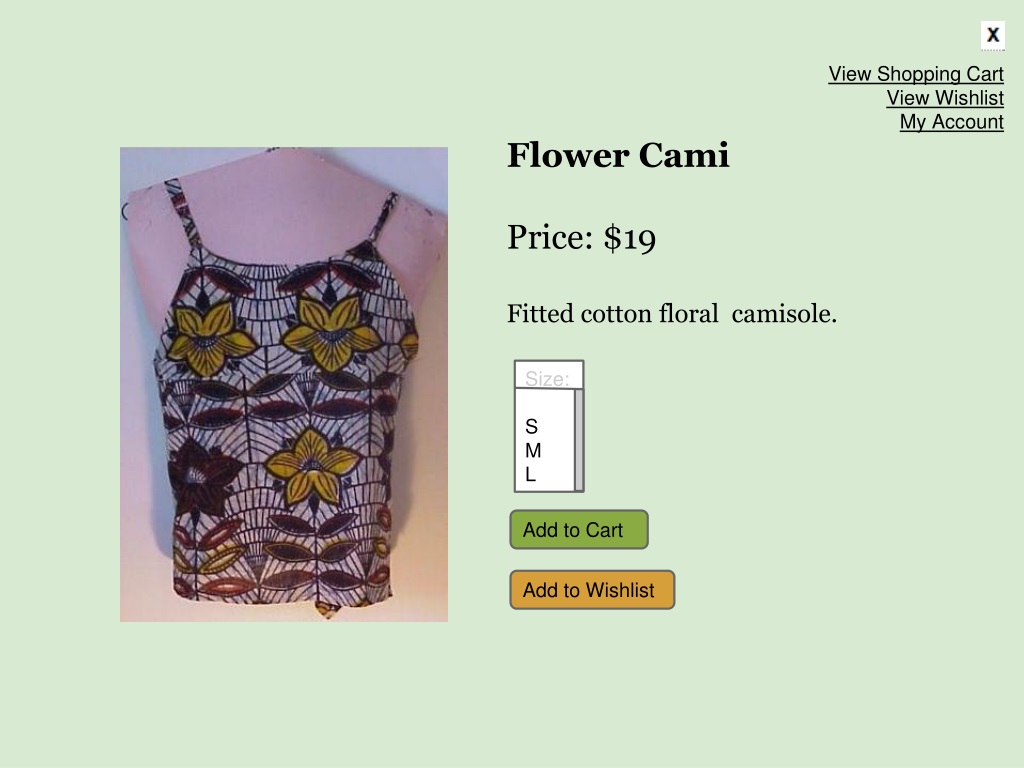Click the Flower Cami heading

(x=618, y=155)
